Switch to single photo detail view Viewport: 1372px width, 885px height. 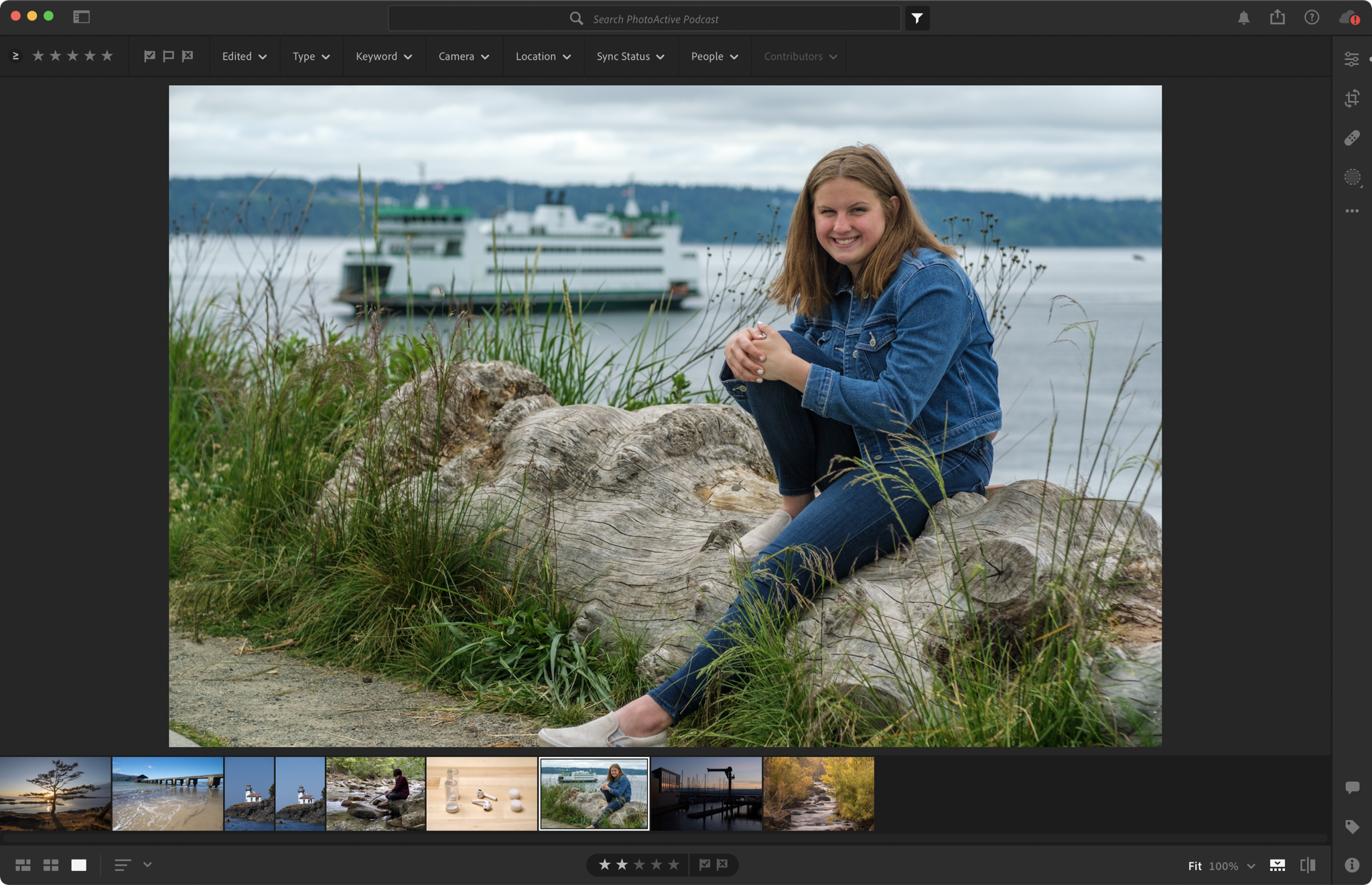79,865
